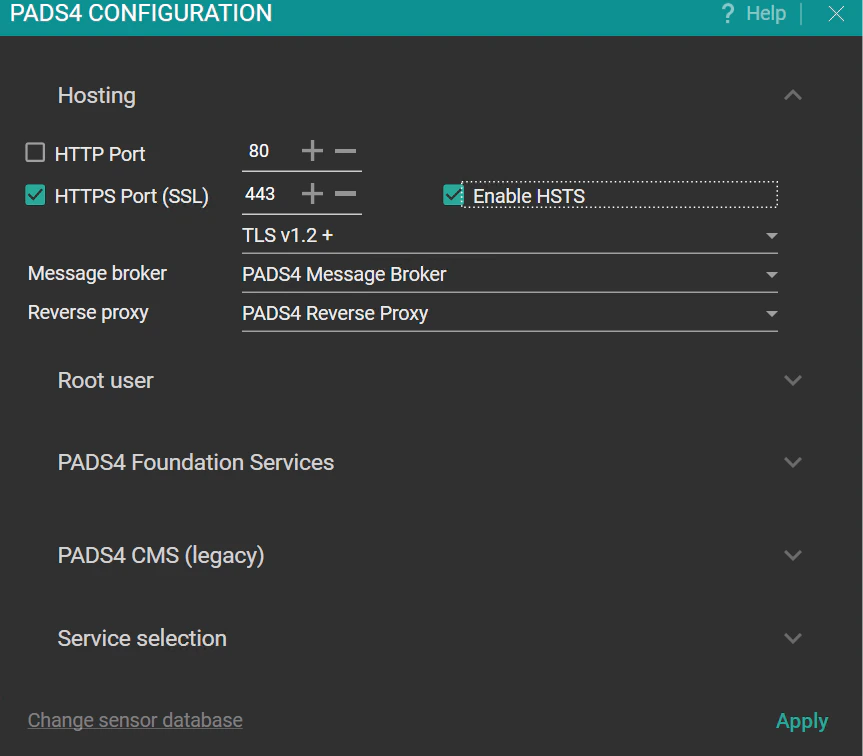The width and height of the screenshot is (863, 756).
Task: Disable the HTTPS Port (SSL) checkbox
Action: coord(35,195)
